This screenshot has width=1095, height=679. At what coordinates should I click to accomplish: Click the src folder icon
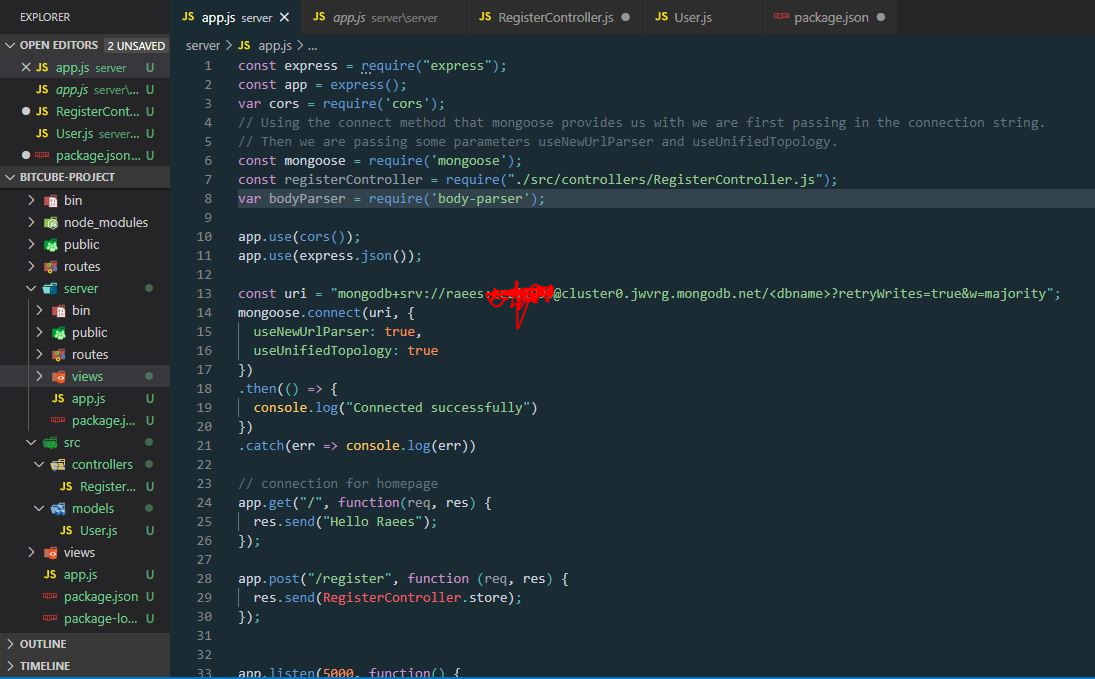coord(50,443)
